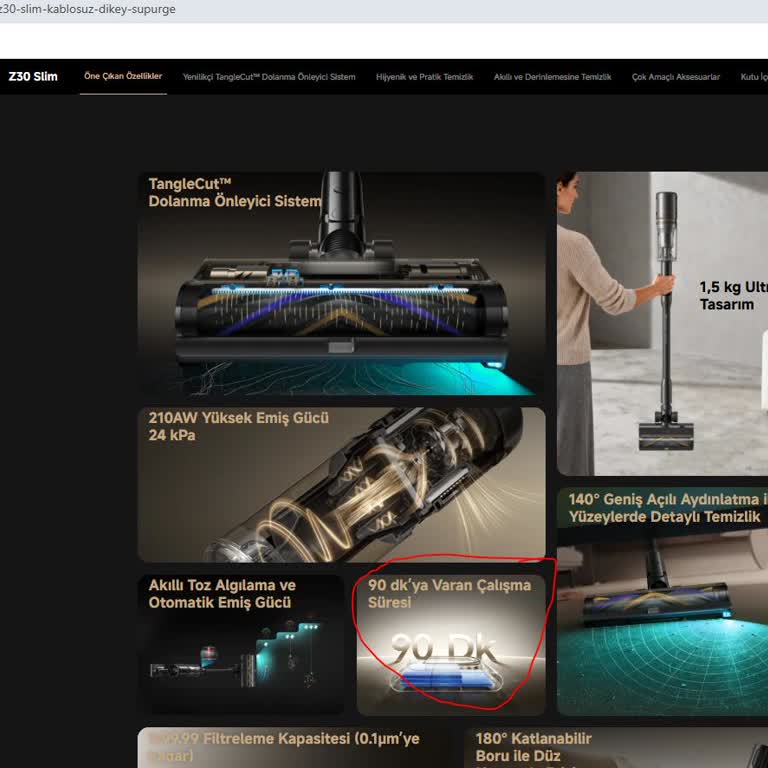The width and height of the screenshot is (768, 768).
Task: Click the browser address bar URL
Action: pyautogui.click(x=88, y=9)
